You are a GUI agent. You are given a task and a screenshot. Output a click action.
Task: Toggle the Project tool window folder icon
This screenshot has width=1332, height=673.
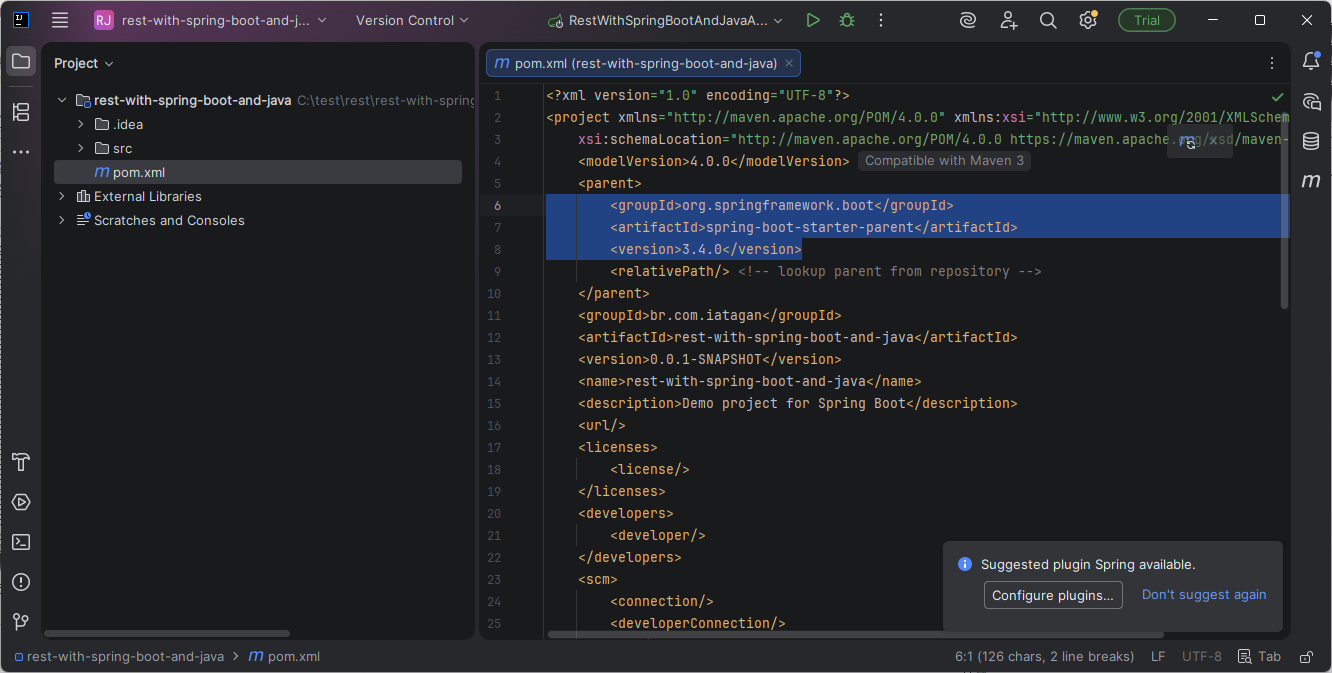point(21,62)
